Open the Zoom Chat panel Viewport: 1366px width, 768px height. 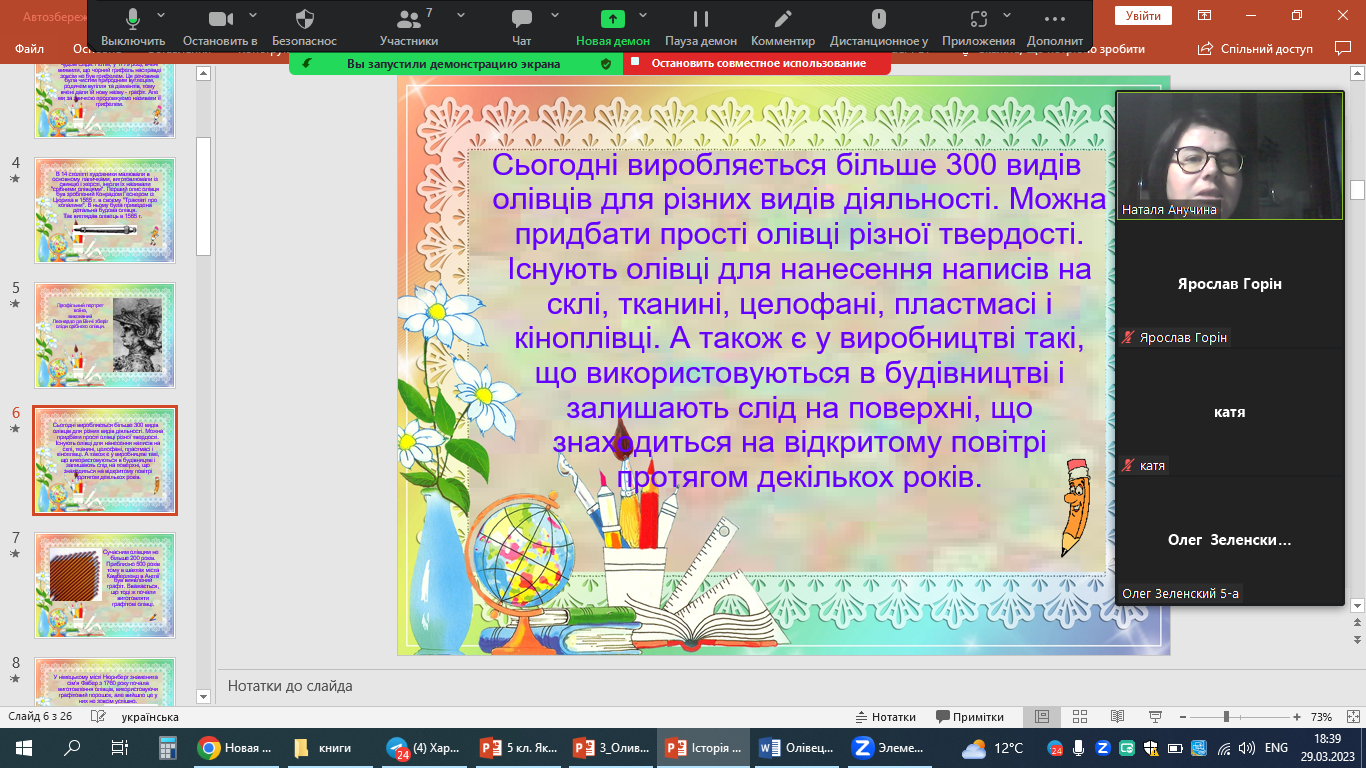click(x=521, y=27)
